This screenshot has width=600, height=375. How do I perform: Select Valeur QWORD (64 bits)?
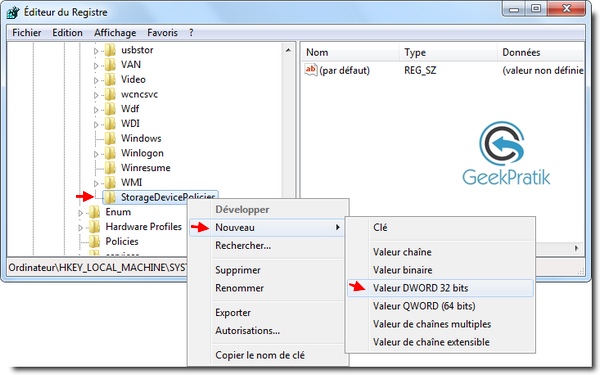click(440, 306)
